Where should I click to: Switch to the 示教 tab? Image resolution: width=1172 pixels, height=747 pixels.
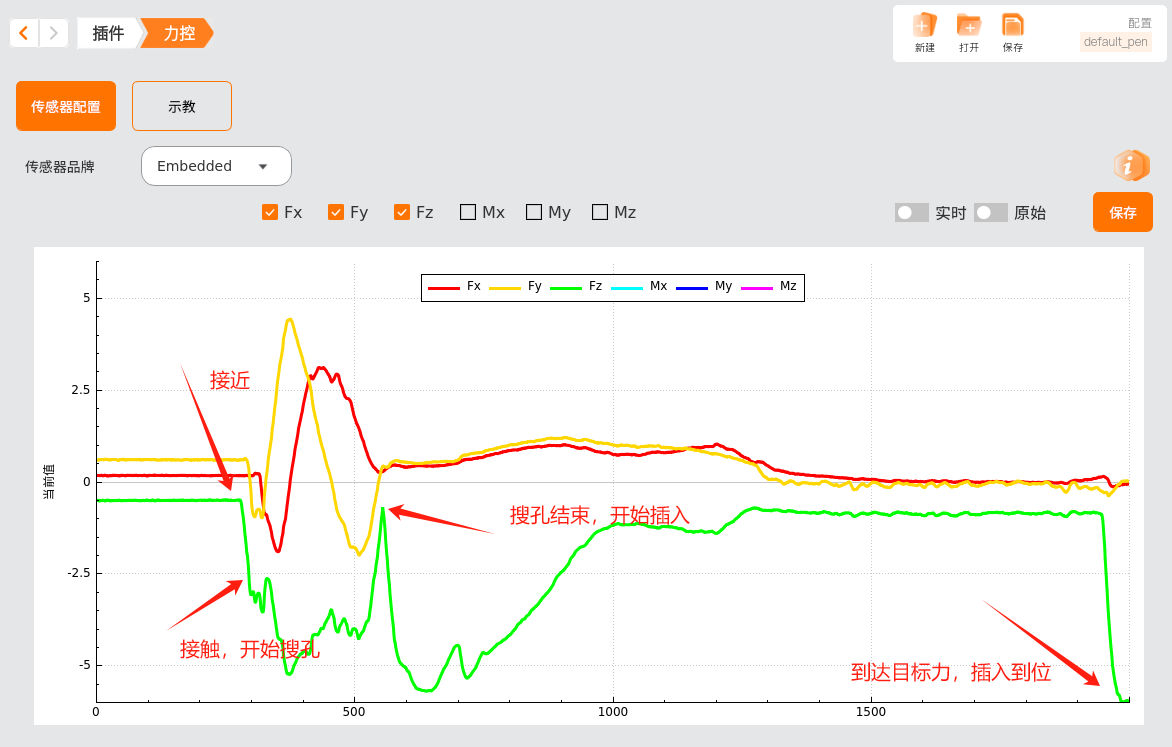coord(182,106)
